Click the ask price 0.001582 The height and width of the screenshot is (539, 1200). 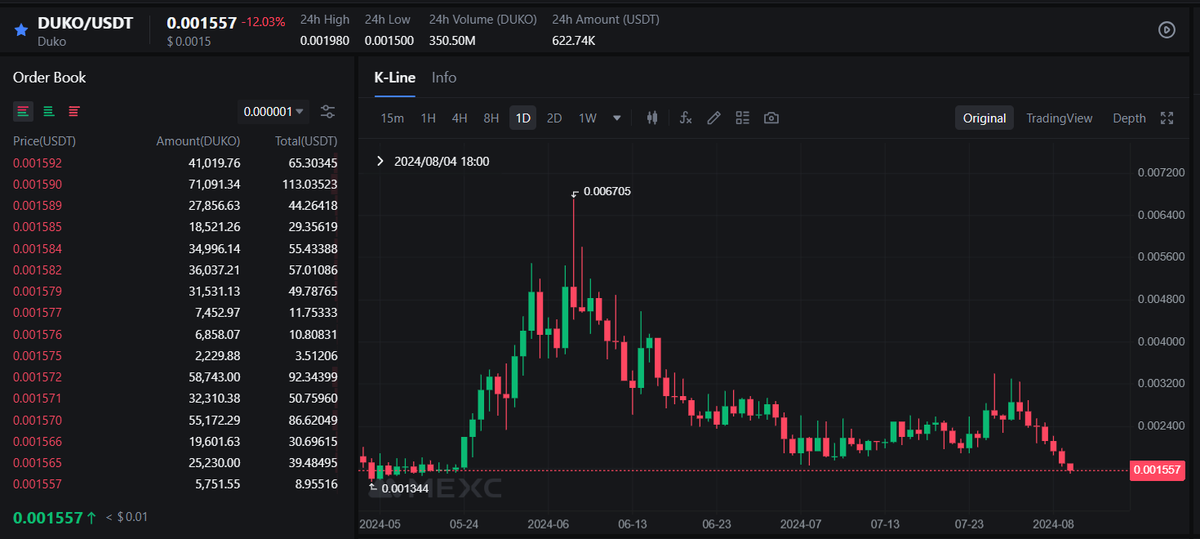click(37, 270)
